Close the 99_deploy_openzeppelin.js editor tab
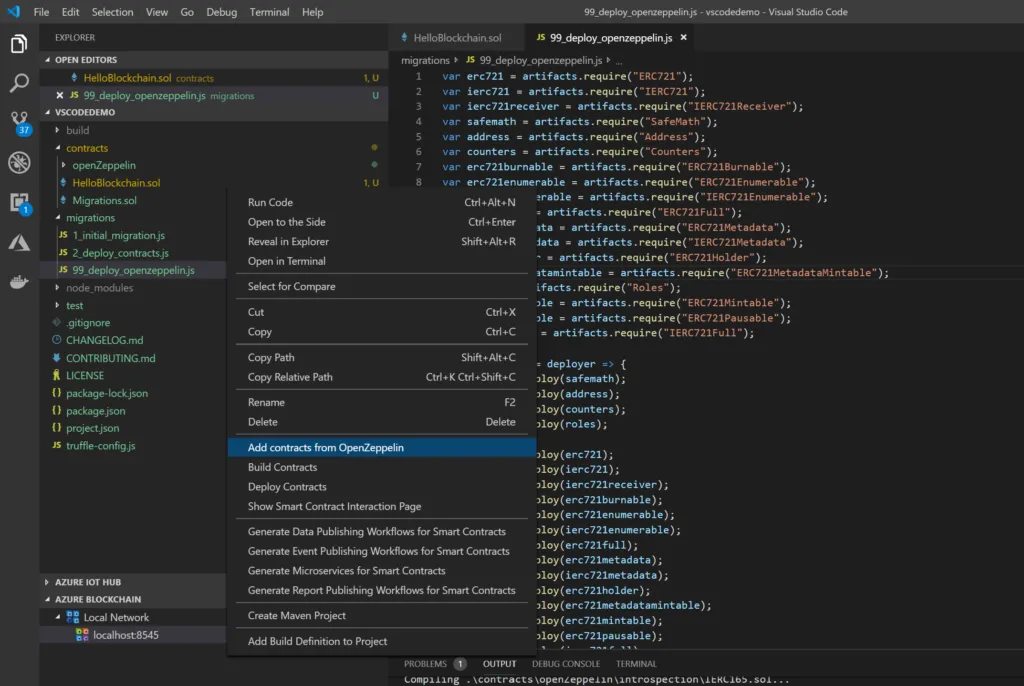 click(684, 37)
